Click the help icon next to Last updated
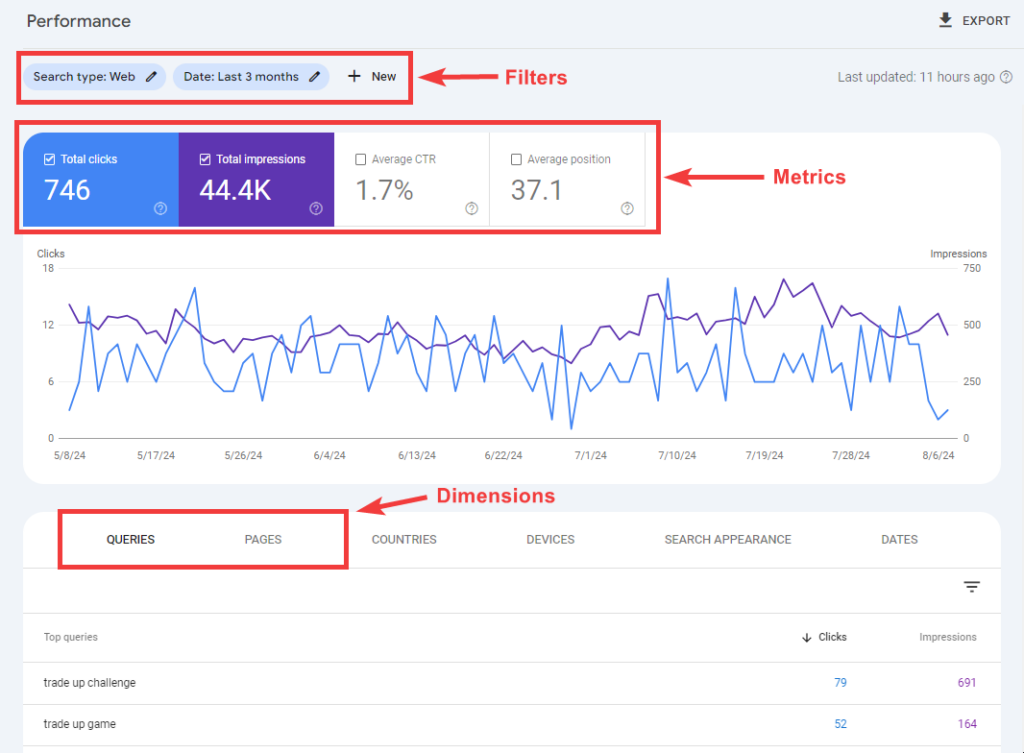The width and height of the screenshot is (1024, 753). tap(1006, 77)
